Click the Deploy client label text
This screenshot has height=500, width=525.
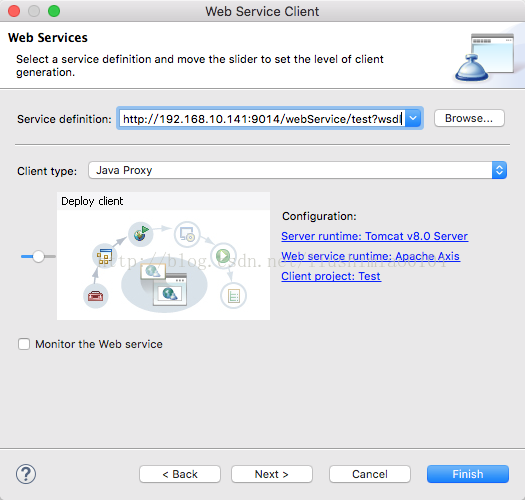(92, 201)
